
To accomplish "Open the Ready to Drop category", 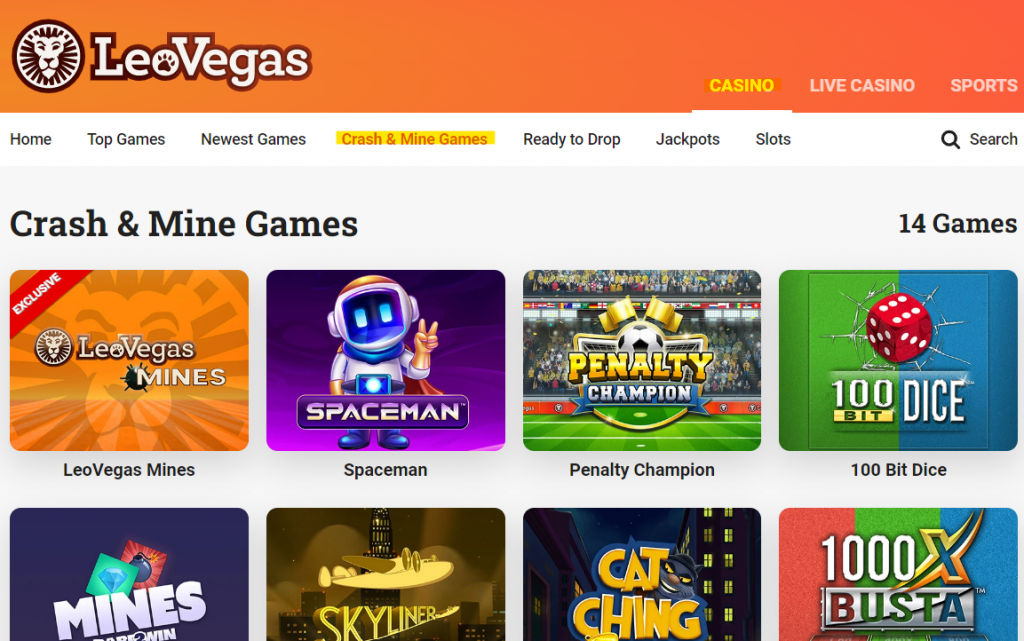I will [x=571, y=139].
